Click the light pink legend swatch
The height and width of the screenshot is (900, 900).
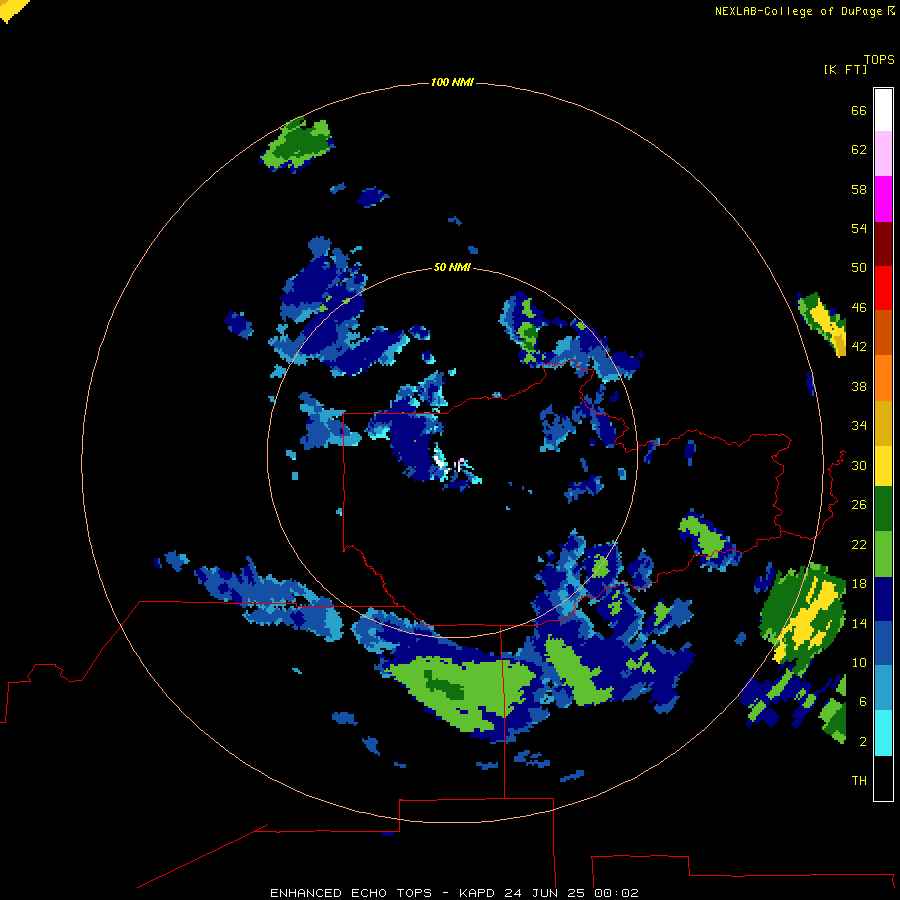(x=883, y=153)
